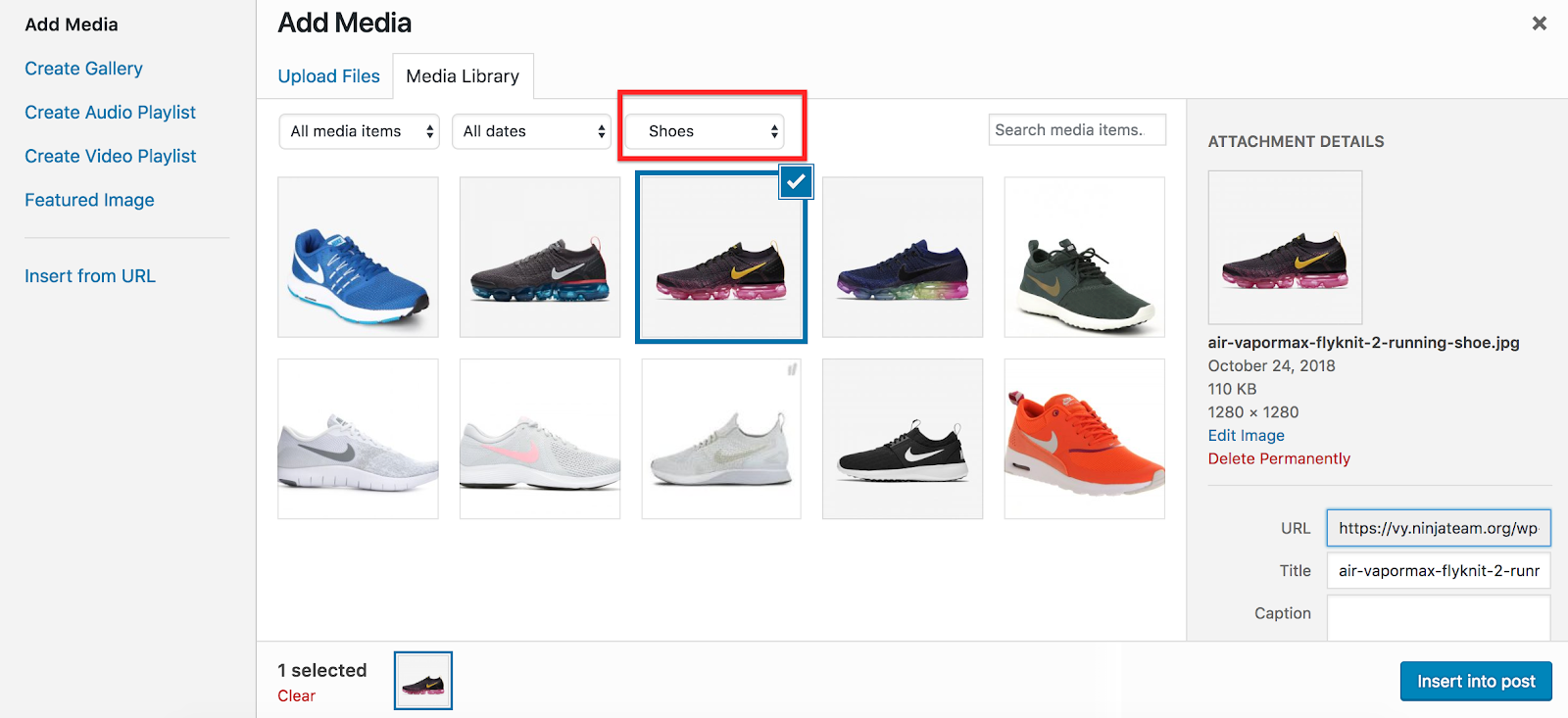Viewport: 1568px width, 718px height.
Task: Click the date October 24, 2018
Action: [1271, 366]
